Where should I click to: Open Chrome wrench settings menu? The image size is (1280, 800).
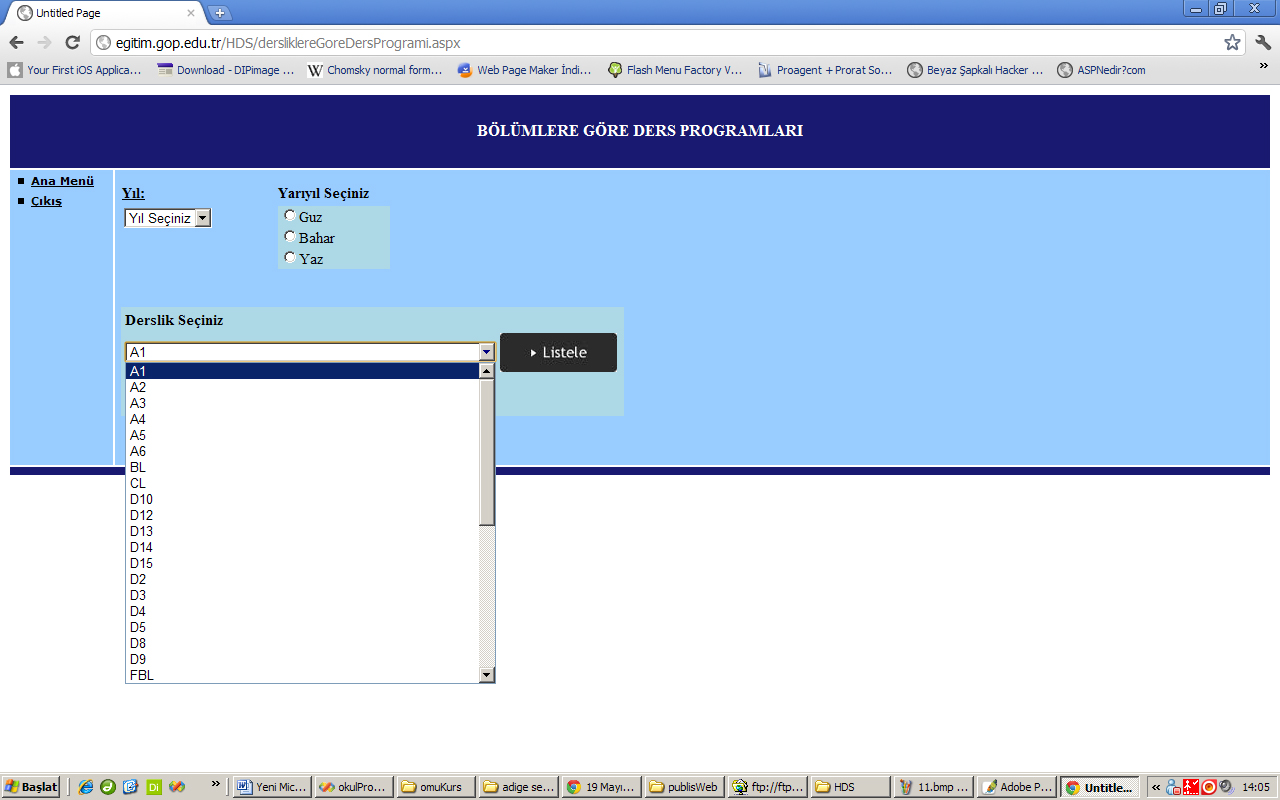[x=1262, y=42]
